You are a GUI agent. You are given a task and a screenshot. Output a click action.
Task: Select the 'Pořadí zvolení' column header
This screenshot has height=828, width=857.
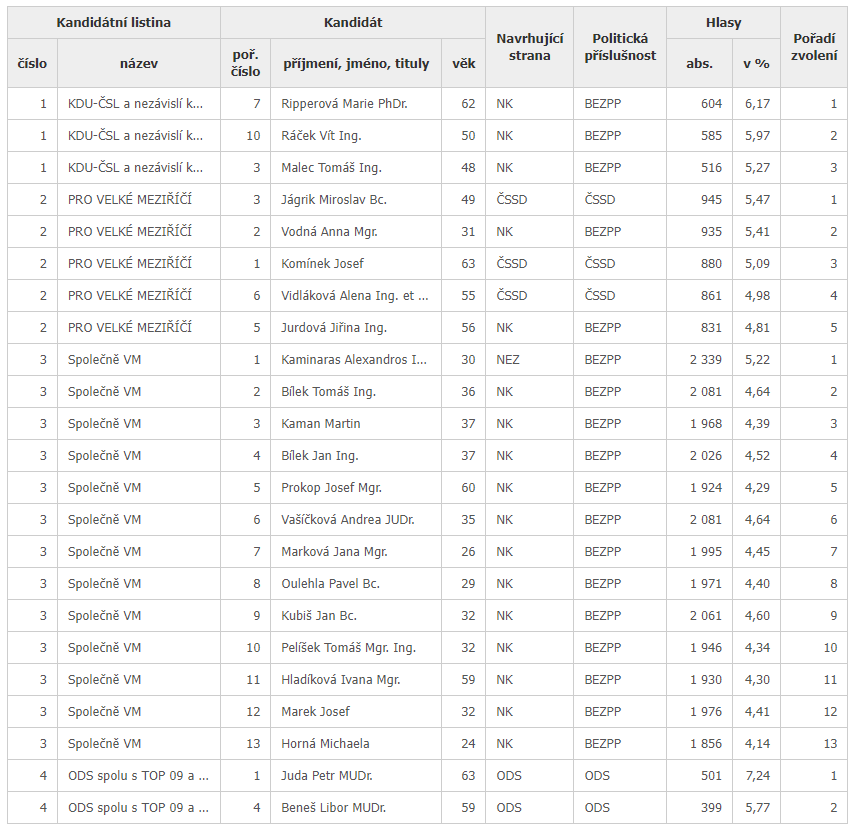pos(814,47)
